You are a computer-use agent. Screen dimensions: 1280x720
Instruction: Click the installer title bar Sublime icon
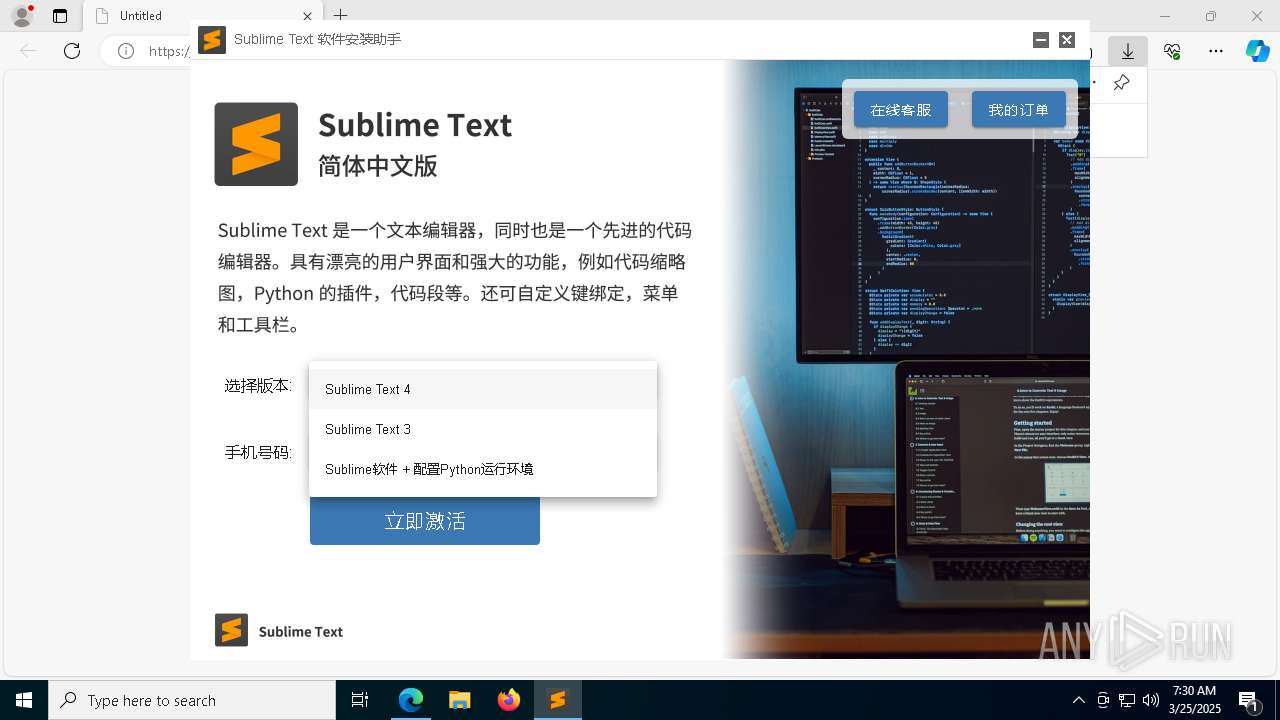[212, 40]
